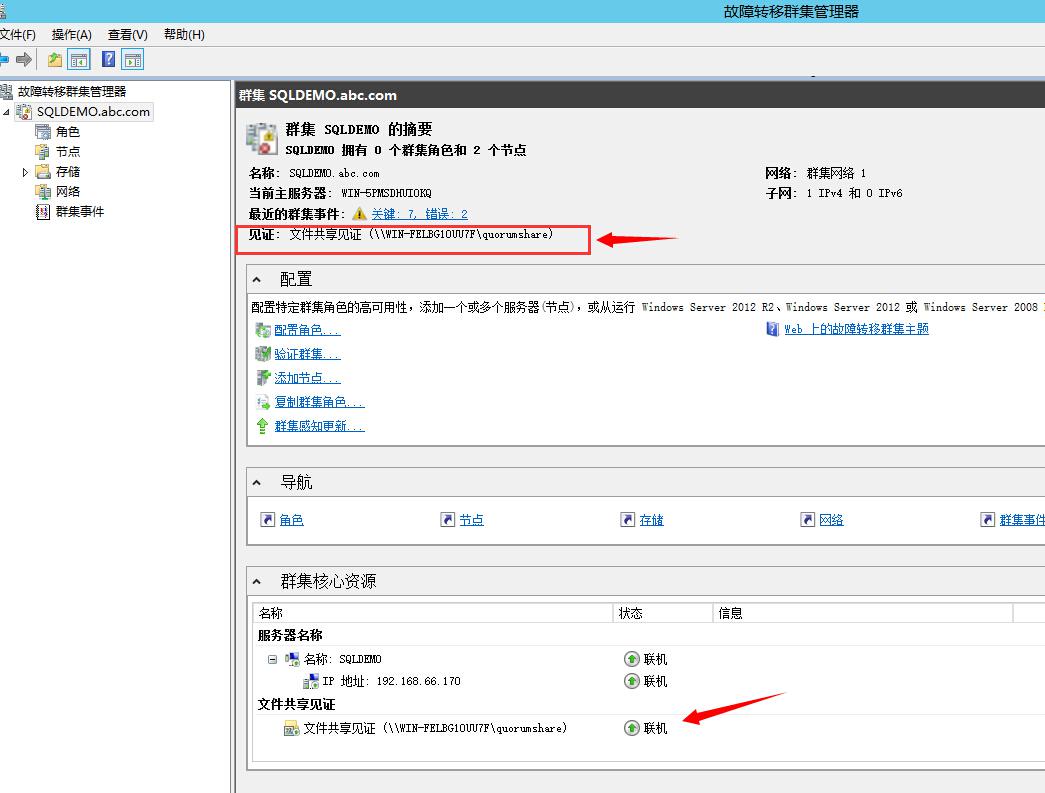Click the 配置角色 icon
Screen dimensions: 1045x793
(x=263, y=330)
